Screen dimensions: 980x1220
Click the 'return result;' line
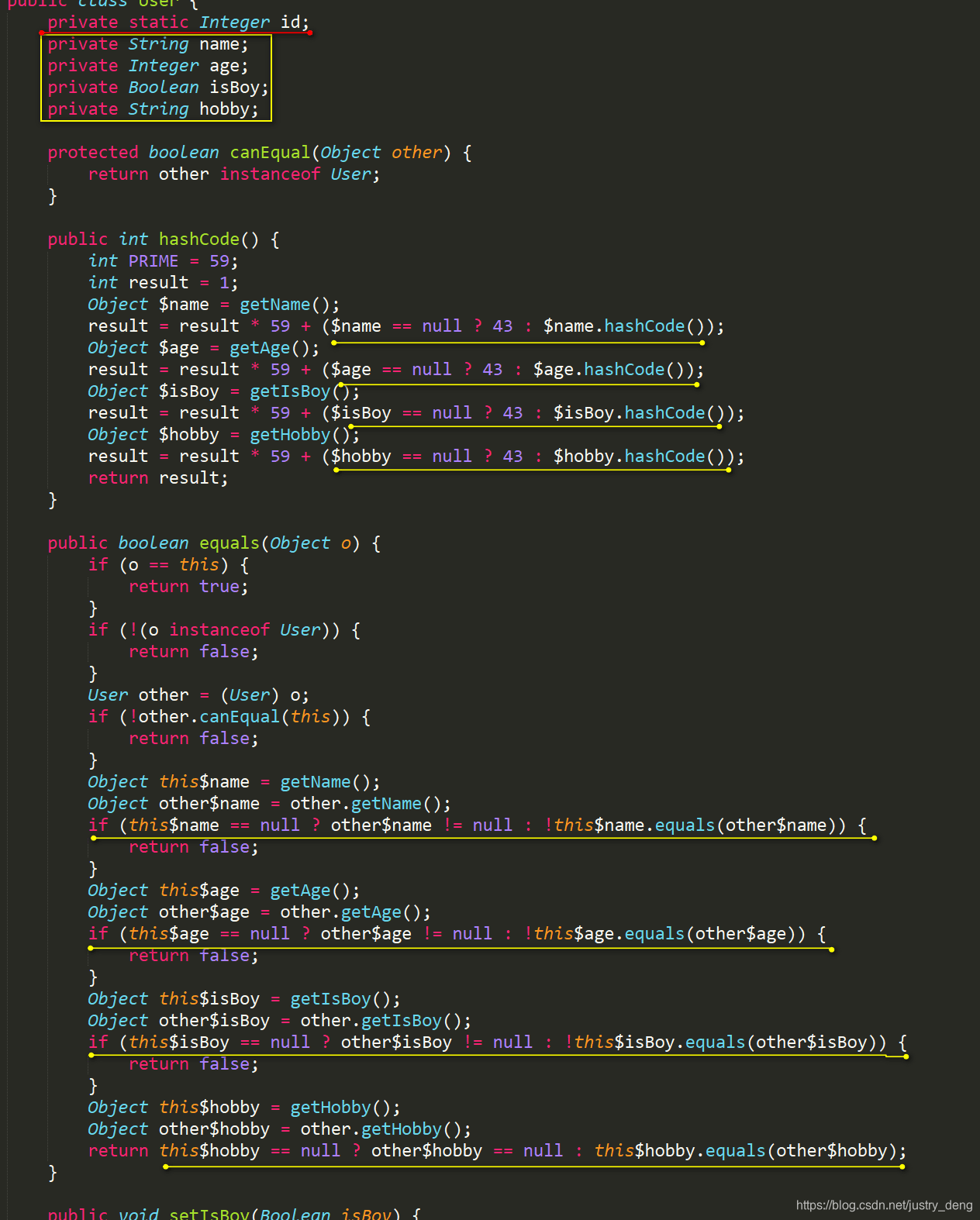click(158, 478)
